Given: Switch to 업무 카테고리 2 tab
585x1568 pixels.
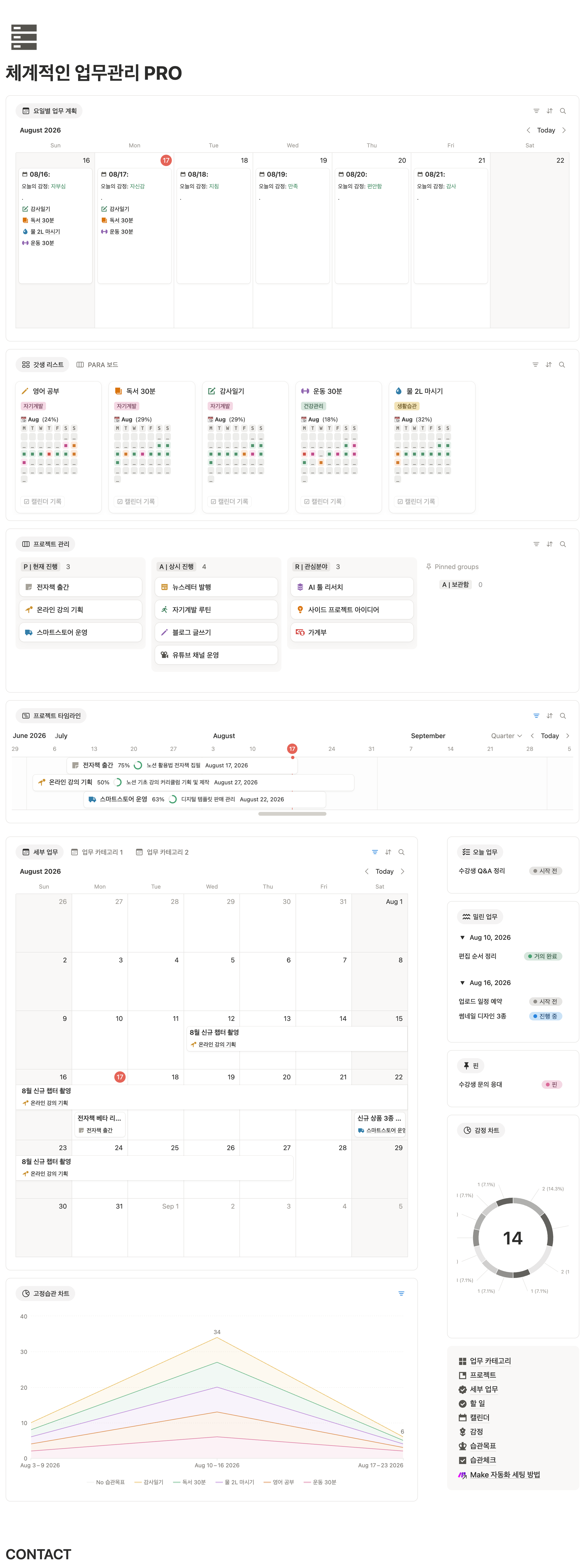Looking at the screenshot, I should coord(162,852).
